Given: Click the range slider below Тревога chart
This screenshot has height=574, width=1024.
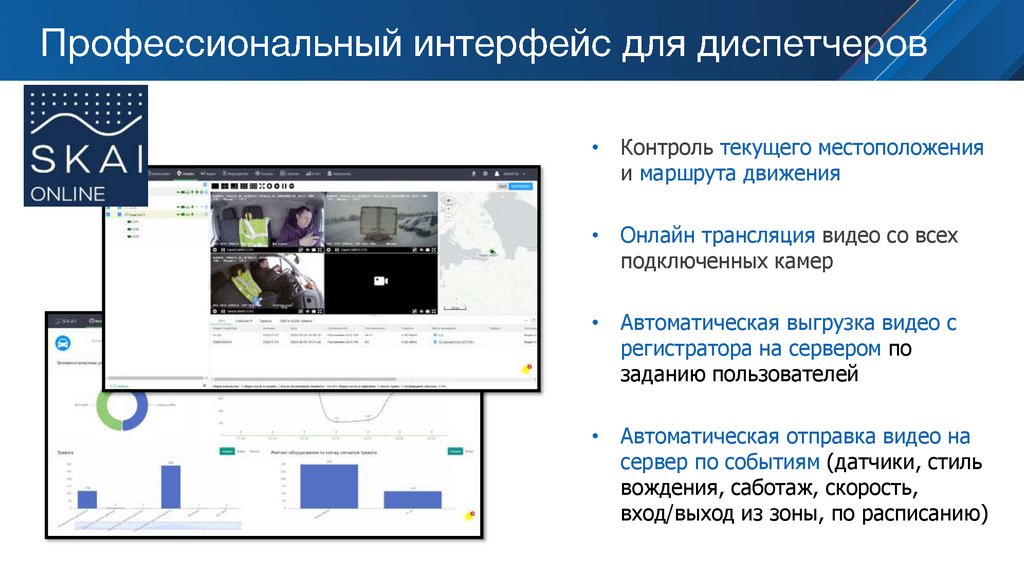Looking at the screenshot, I should [x=157, y=525].
